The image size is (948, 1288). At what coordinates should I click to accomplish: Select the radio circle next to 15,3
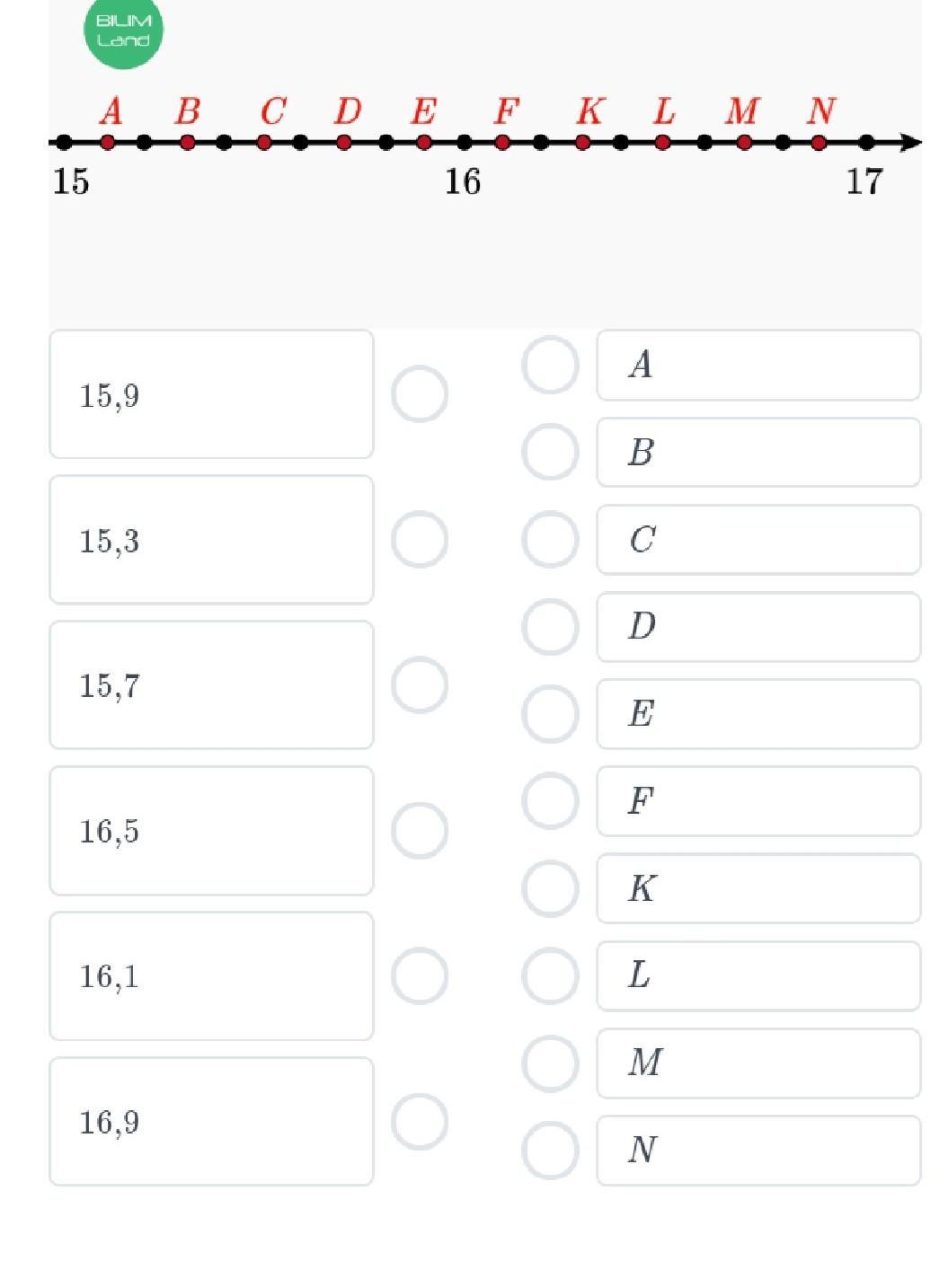[x=420, y=540]
